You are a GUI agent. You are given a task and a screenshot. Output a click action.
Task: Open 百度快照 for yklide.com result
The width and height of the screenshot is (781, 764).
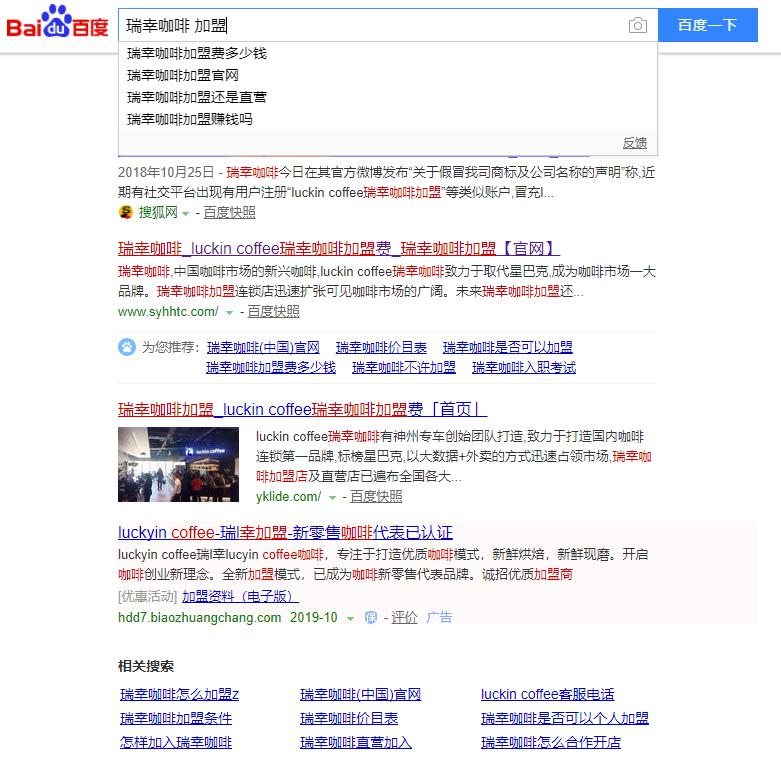coord(376,497)
